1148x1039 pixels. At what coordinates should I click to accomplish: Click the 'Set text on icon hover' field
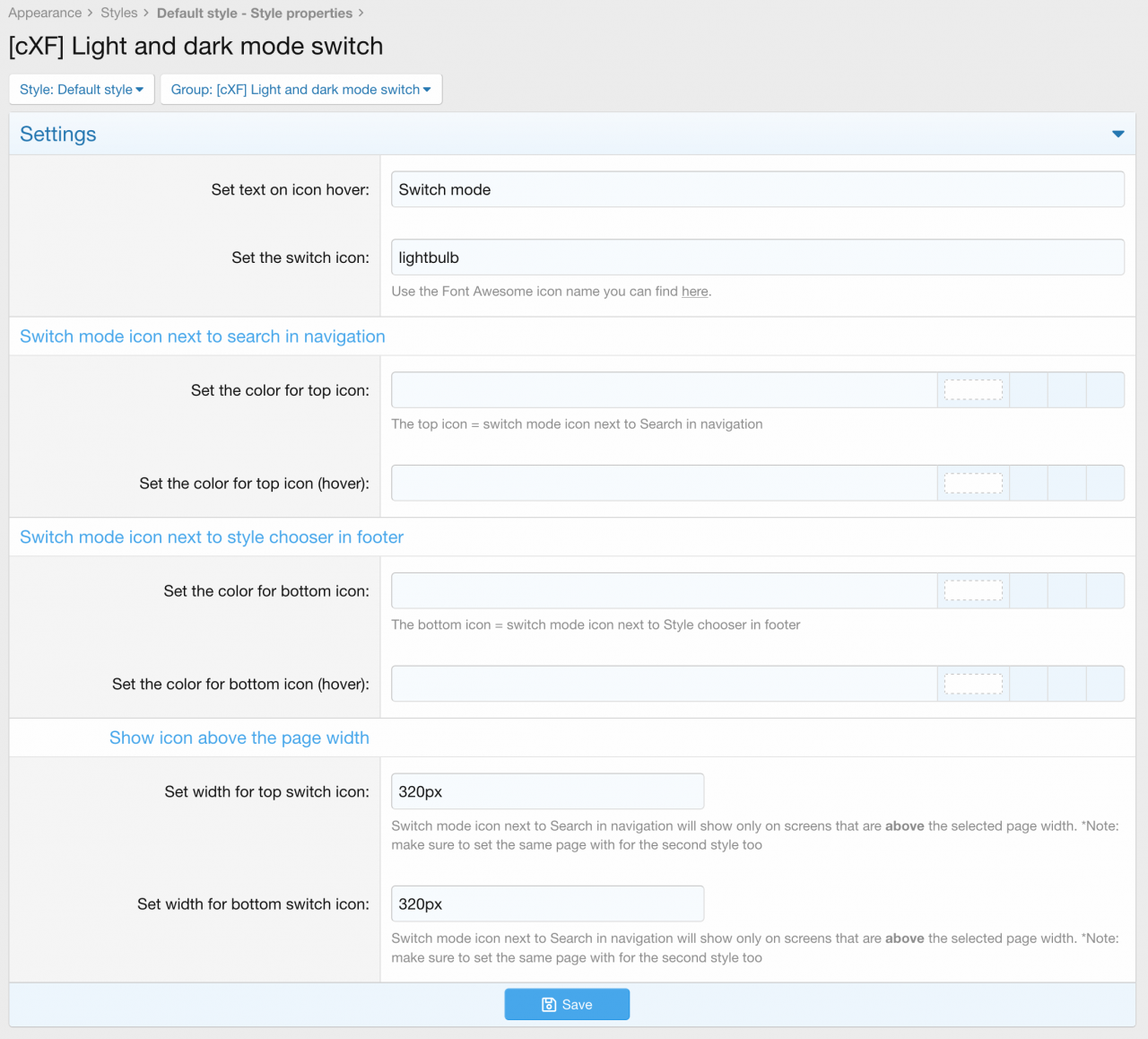tap(757, 189)
